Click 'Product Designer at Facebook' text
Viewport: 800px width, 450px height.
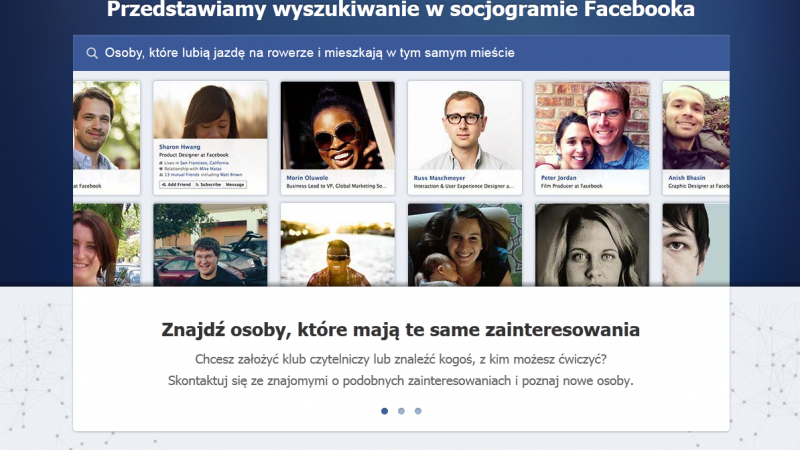[194, 155]
